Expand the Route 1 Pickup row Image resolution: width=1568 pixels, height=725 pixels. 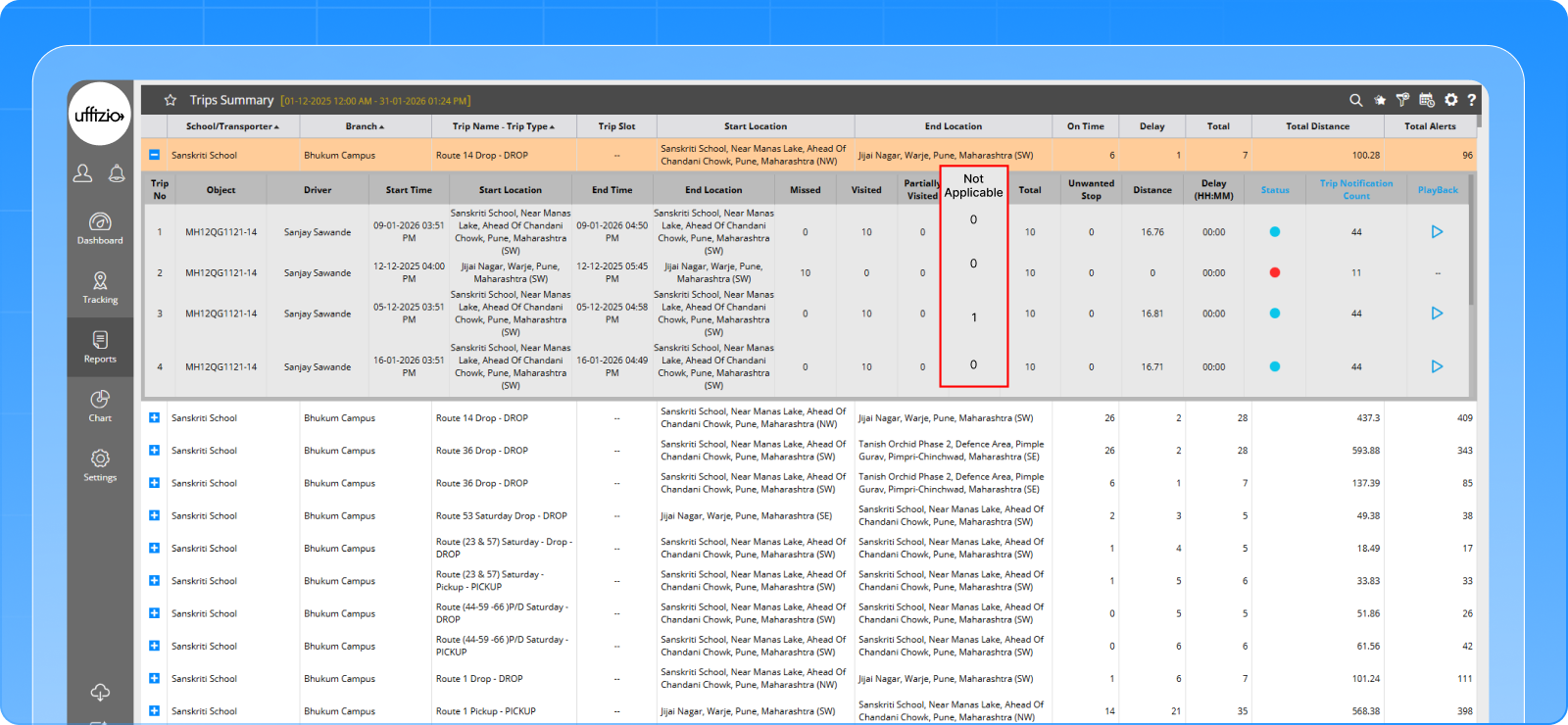[154, 711]
